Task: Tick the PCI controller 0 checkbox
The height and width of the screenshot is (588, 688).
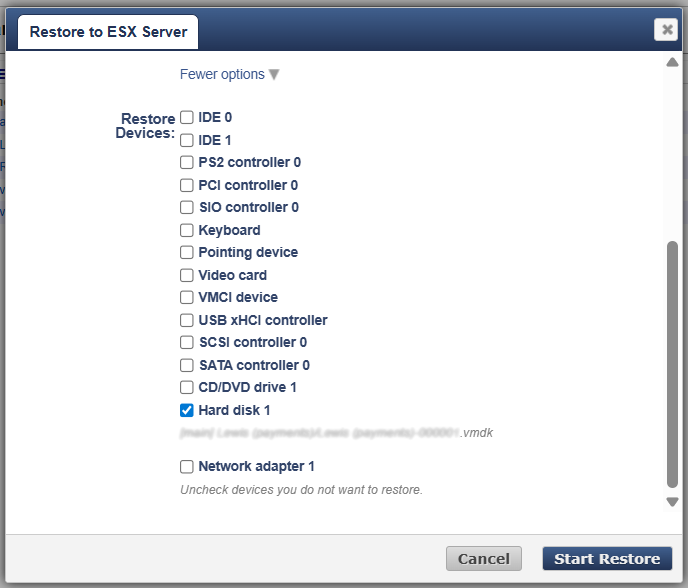Action: point(187,185)
